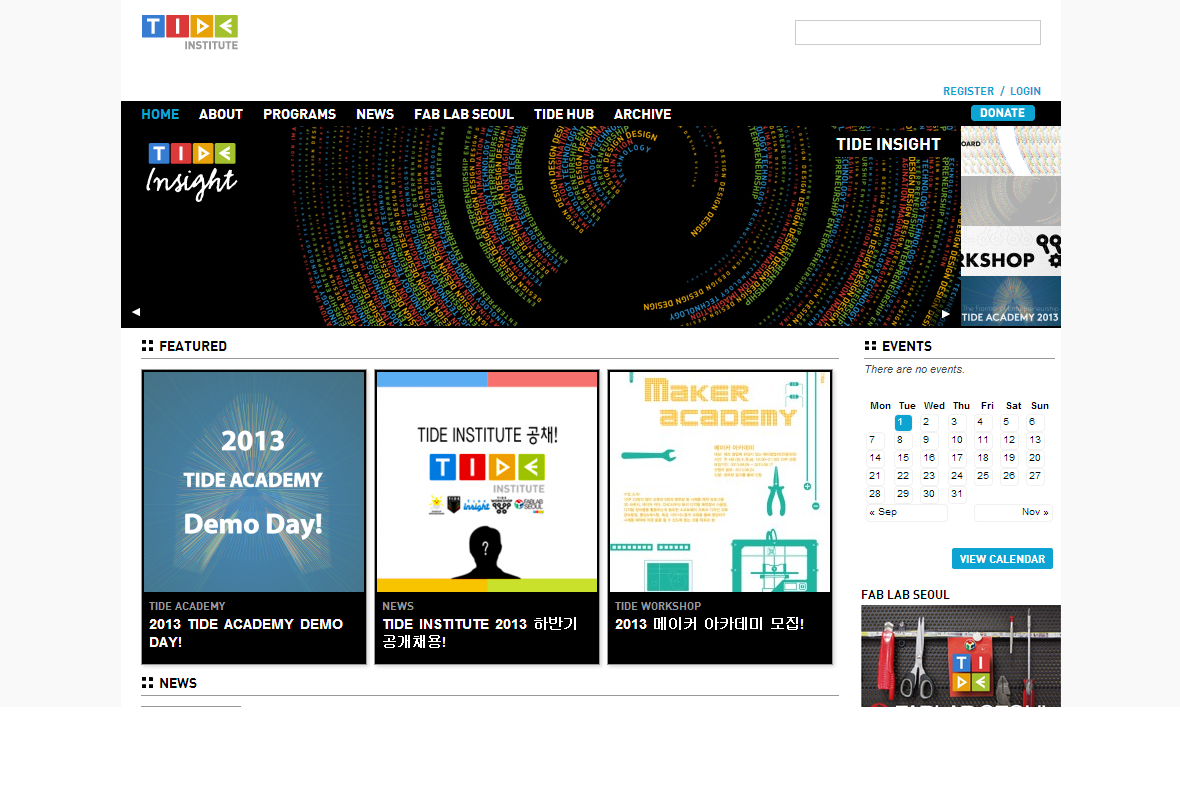Click the search input field
1180x787 pixels.
click(x=917, y=32)
